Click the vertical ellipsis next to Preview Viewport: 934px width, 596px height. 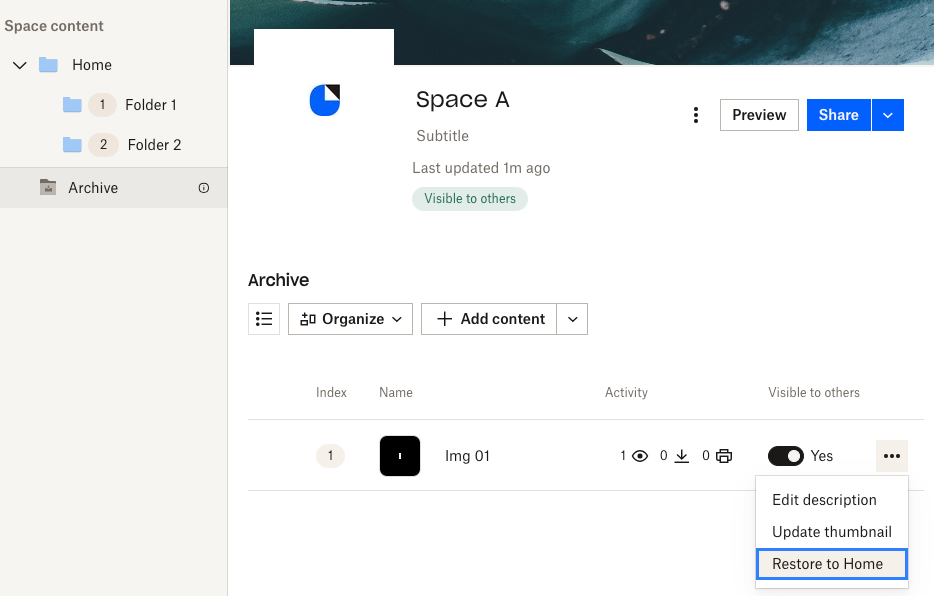coord(696,115)
